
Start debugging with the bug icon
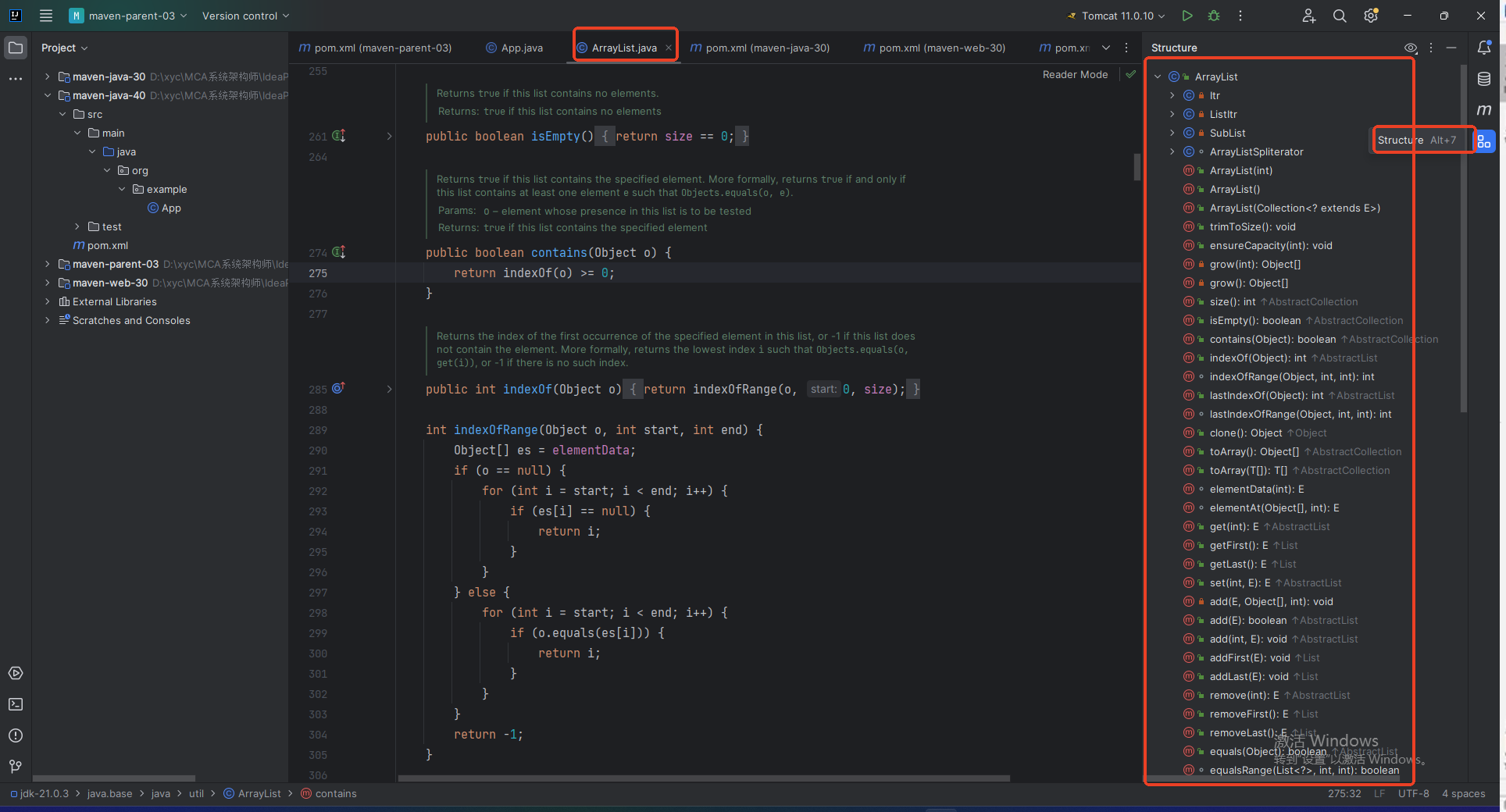1214,16
